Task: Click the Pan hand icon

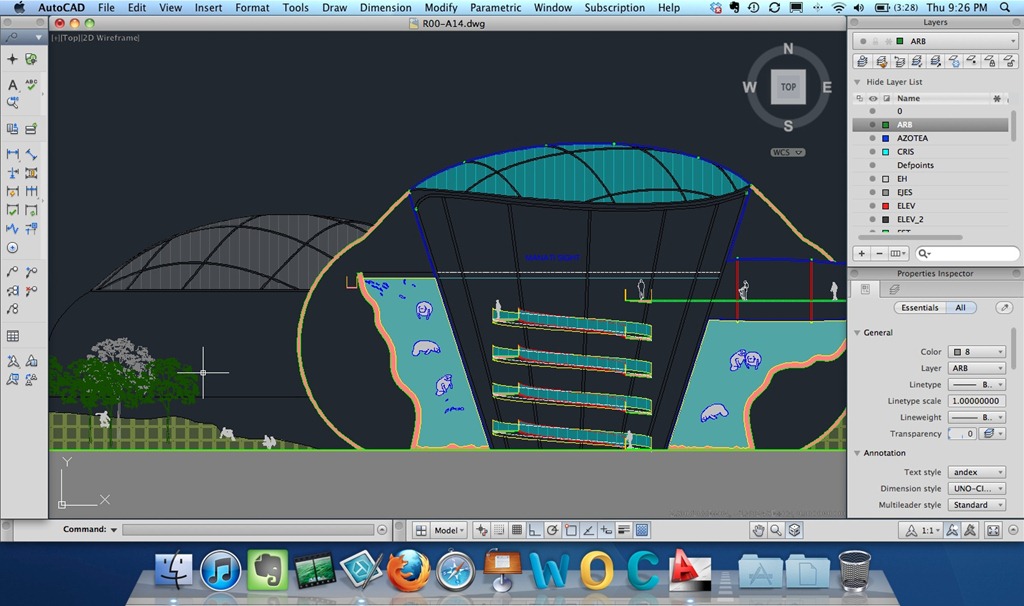Action: (x=759, y=530)
